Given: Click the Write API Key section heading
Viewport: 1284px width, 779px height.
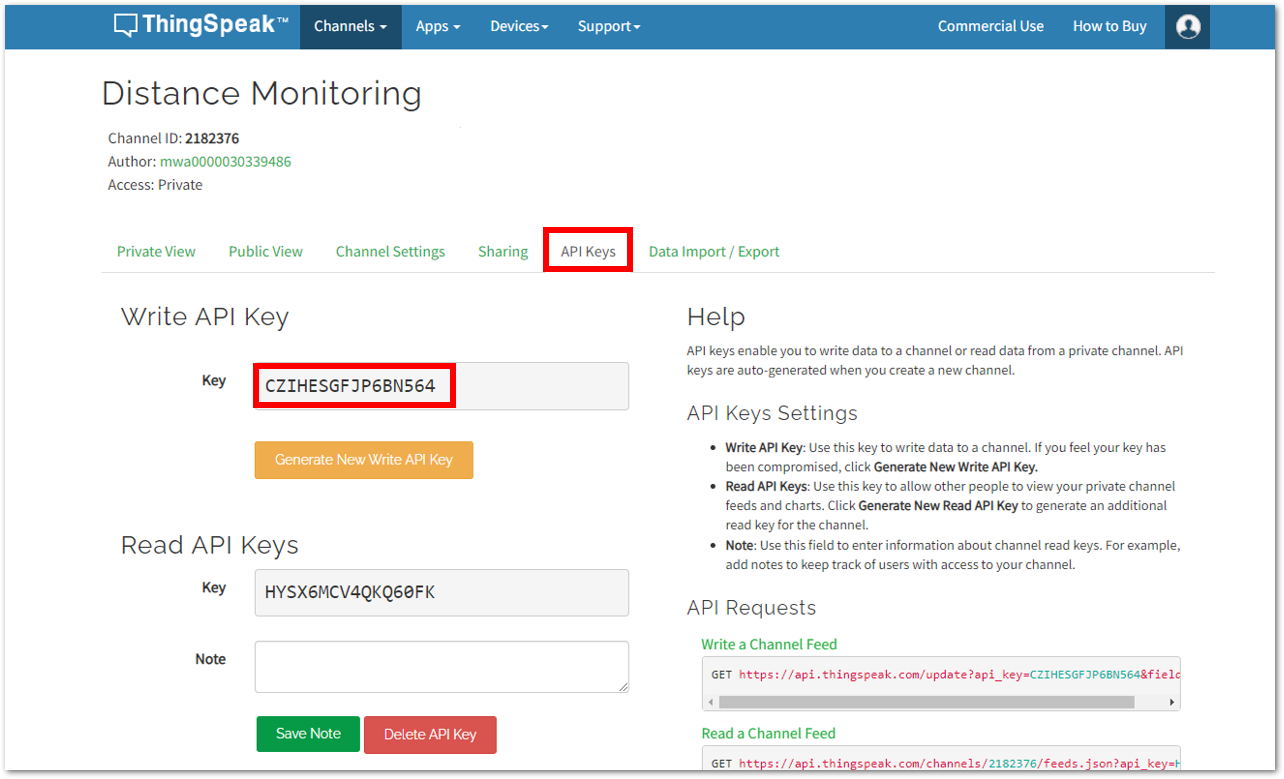Looking at the screenshot, I should (205, 317).
